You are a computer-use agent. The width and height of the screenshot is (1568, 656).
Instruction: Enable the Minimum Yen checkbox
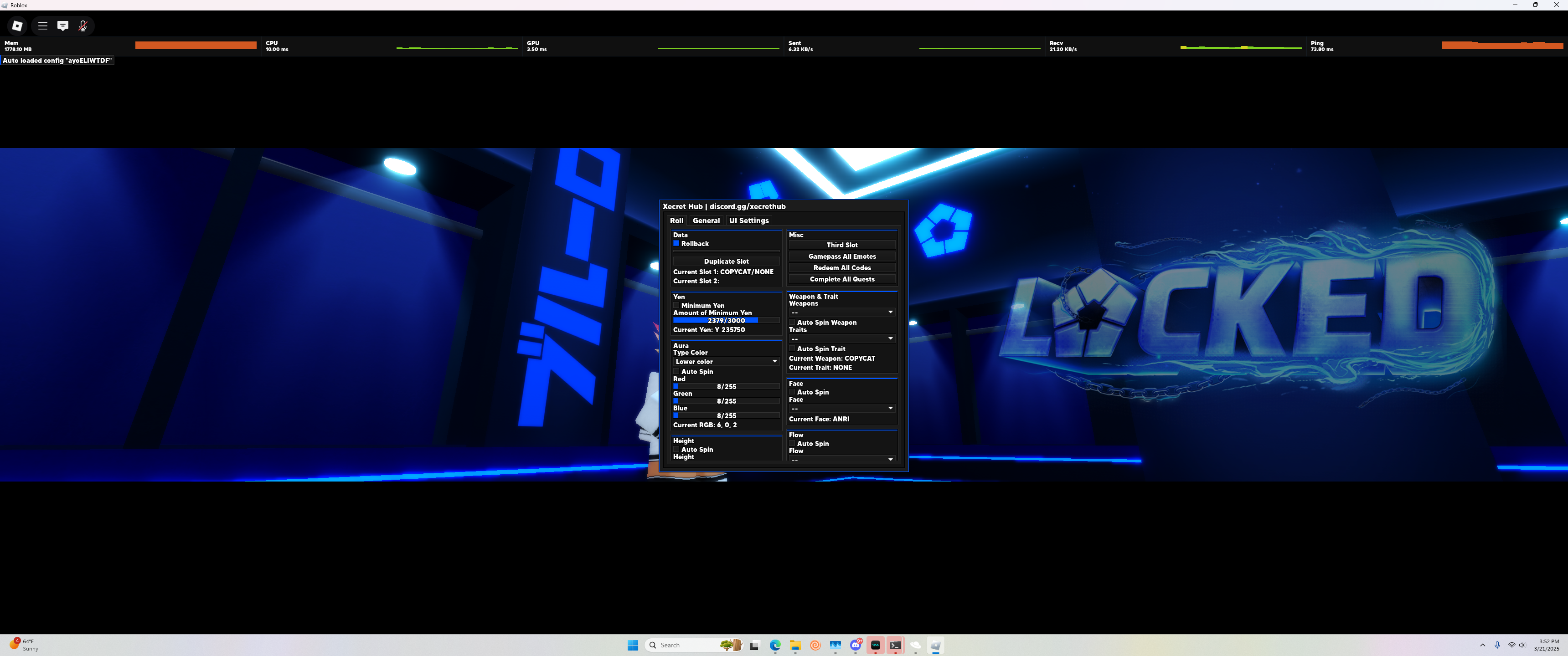click(676, 306)
